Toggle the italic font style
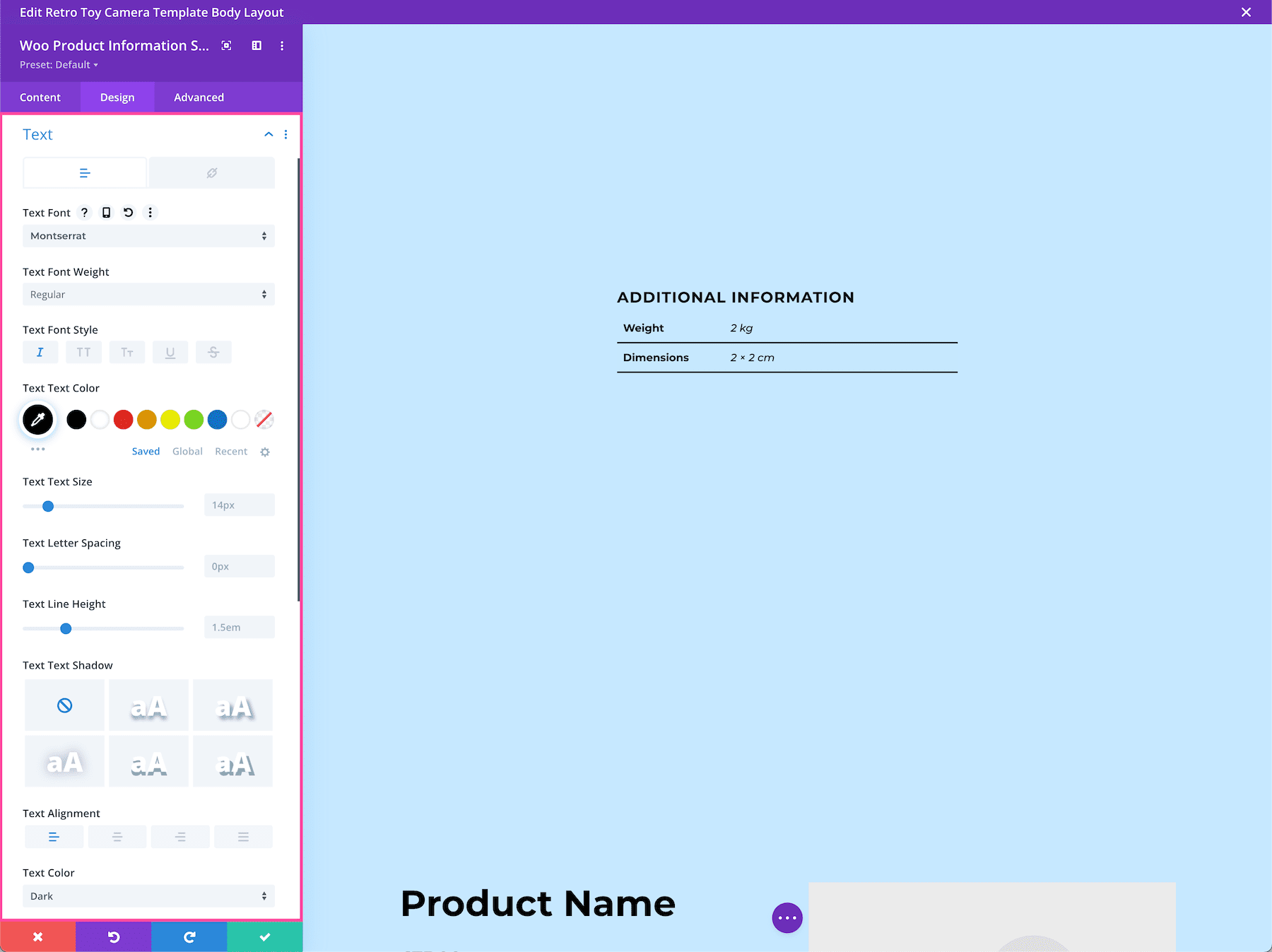The height and width of the screenshot is (952, 1272). [40, 352]
